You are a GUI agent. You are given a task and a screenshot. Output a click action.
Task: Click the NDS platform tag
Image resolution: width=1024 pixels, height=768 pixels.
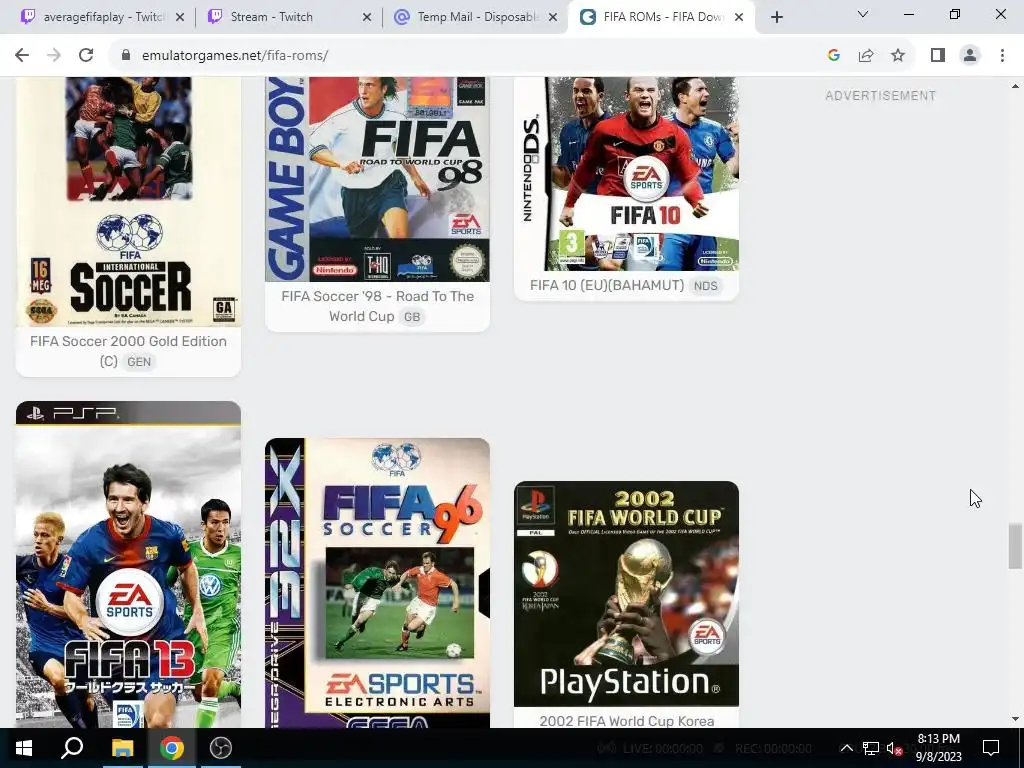coord(705,286)
